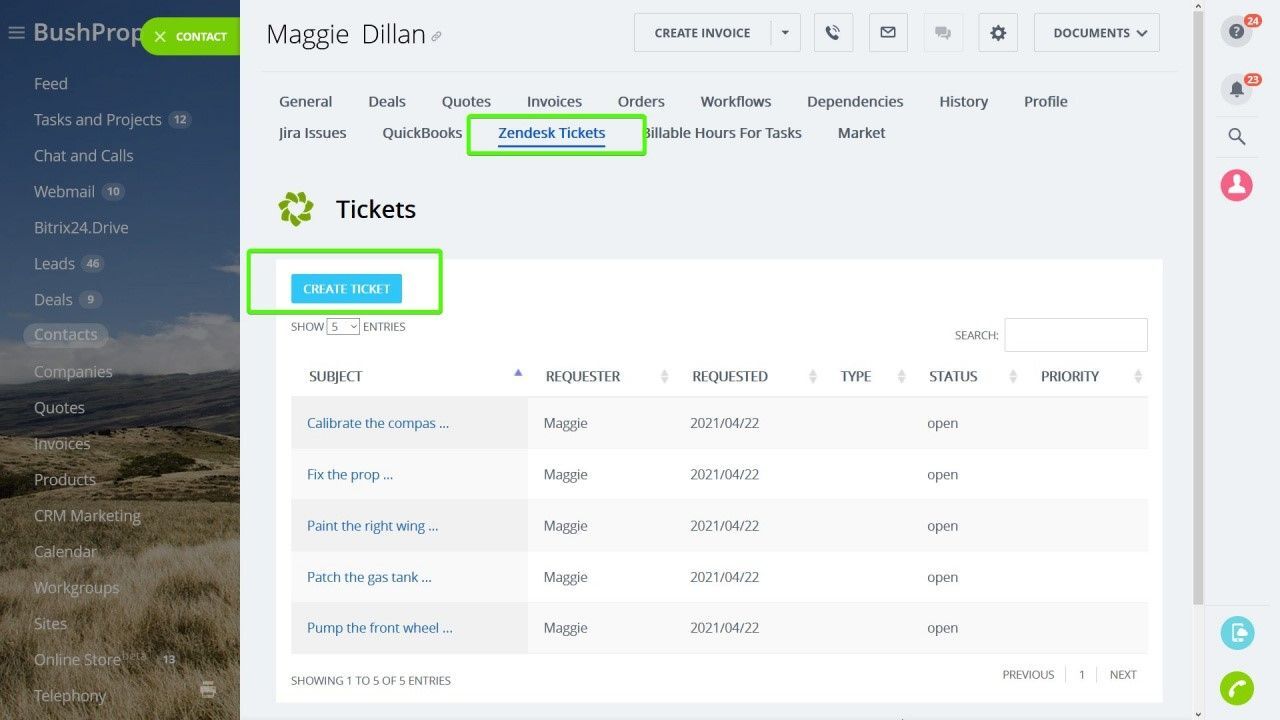The image size is (1280, 720).
Task: Click the green phone dial icon
Action: tap(1237, 689)
